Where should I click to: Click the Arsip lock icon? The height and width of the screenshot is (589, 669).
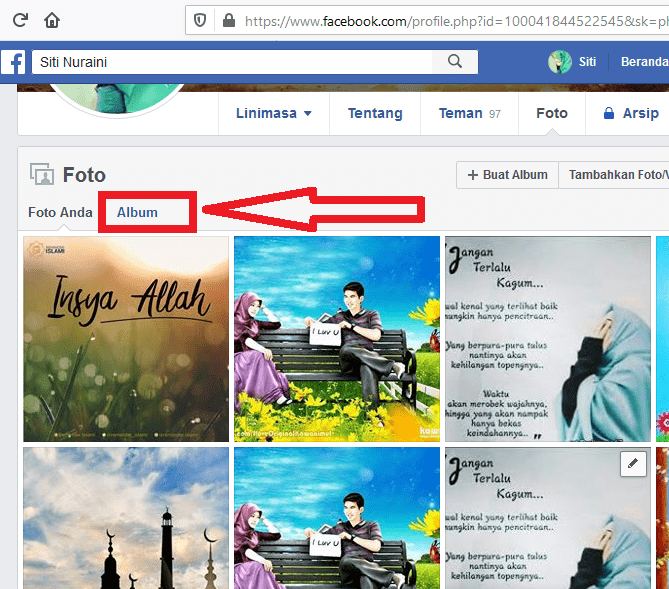[x=609, y=113]
